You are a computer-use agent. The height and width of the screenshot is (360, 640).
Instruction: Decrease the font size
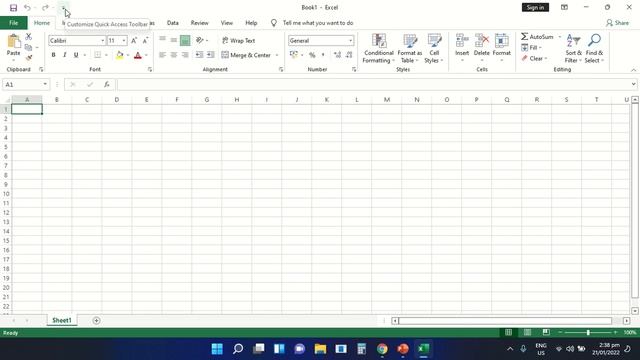tap(145, 40)
